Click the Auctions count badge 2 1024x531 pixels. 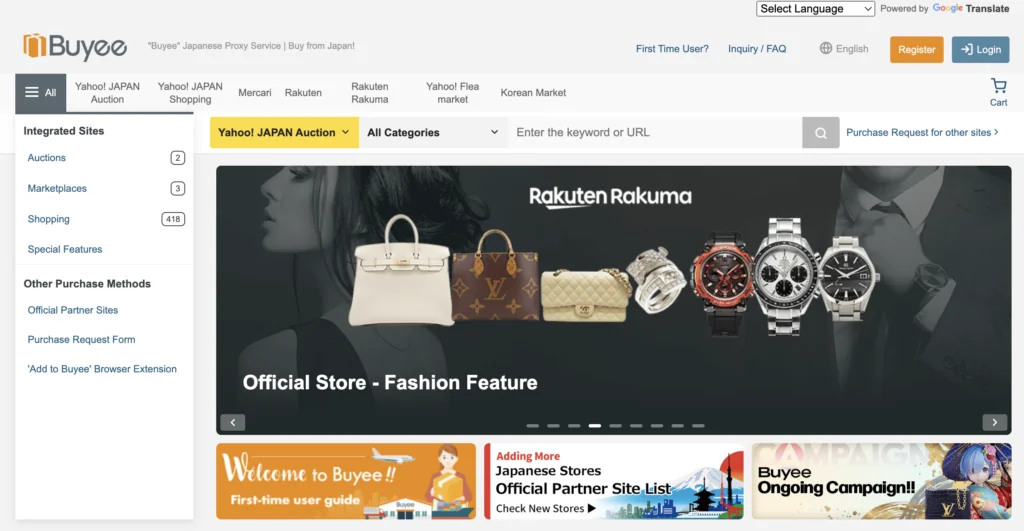coord(177,158)
